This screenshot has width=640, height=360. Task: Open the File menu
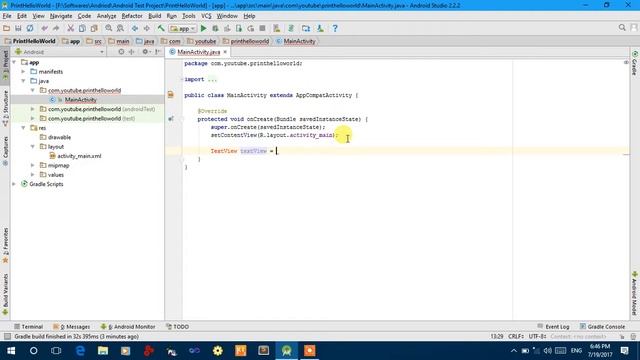pyautogui.click(x=7, y=16)
